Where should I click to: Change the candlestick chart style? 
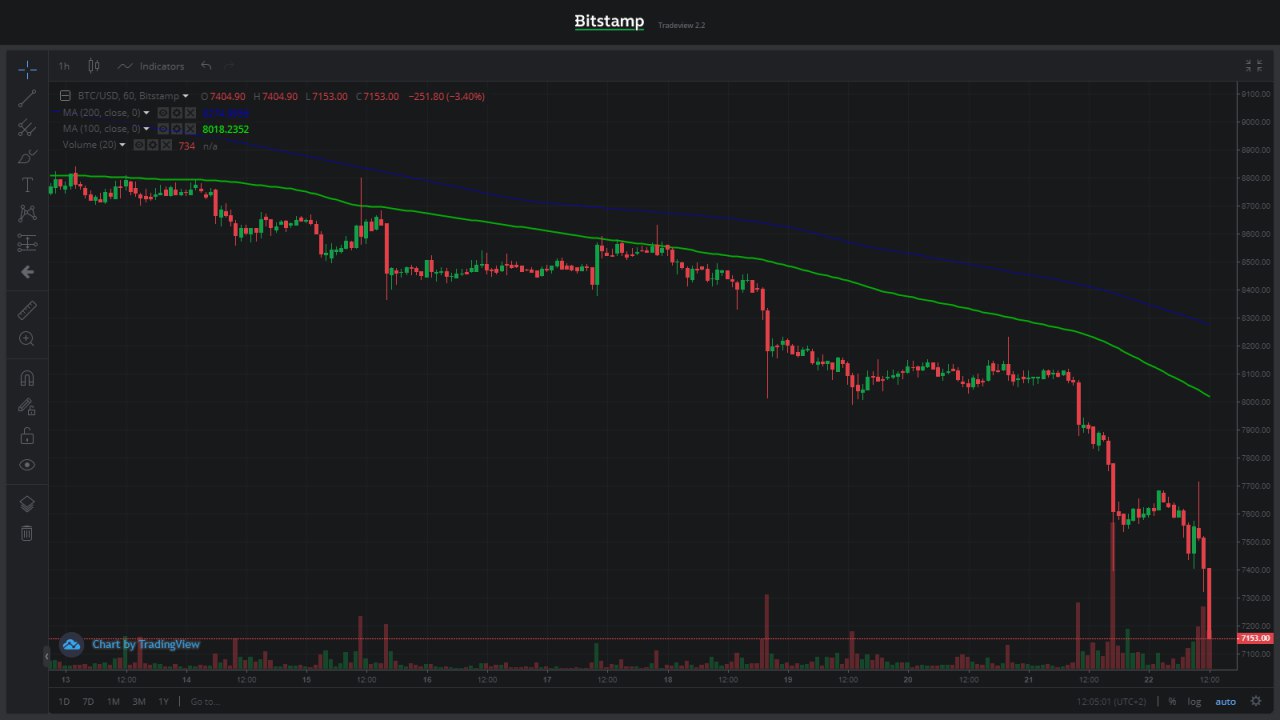(94, 66)
